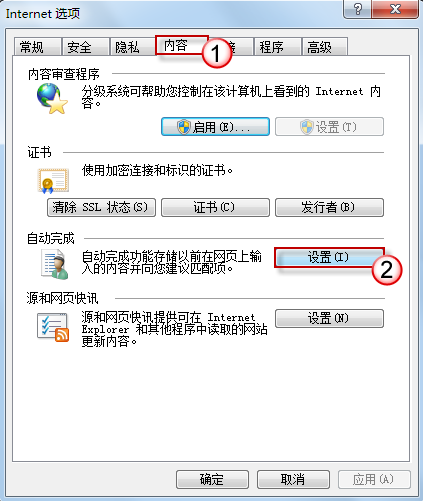Screen dimensions: 423x501
Task: Click the shield icon on disabled 设置(T) button
Action: 307,127
